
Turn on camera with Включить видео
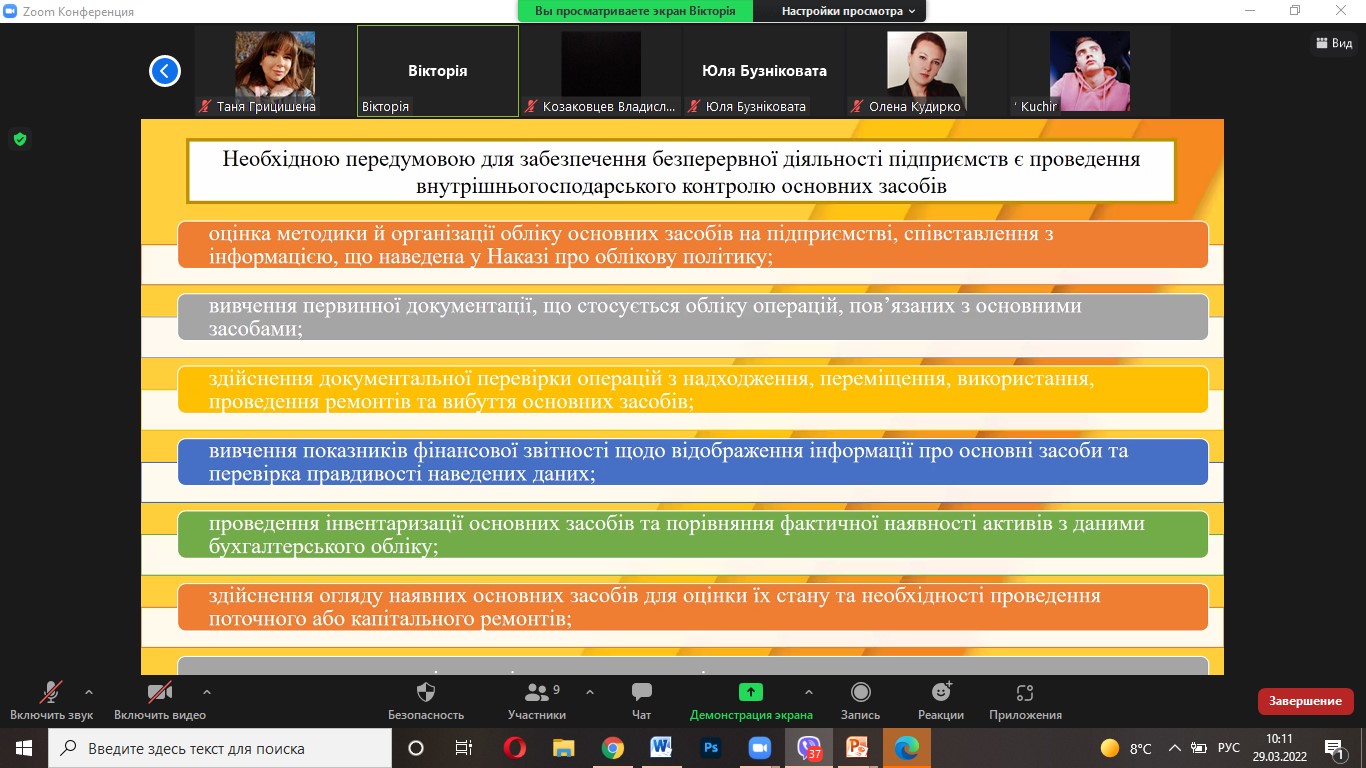click(x=159, y=693)
